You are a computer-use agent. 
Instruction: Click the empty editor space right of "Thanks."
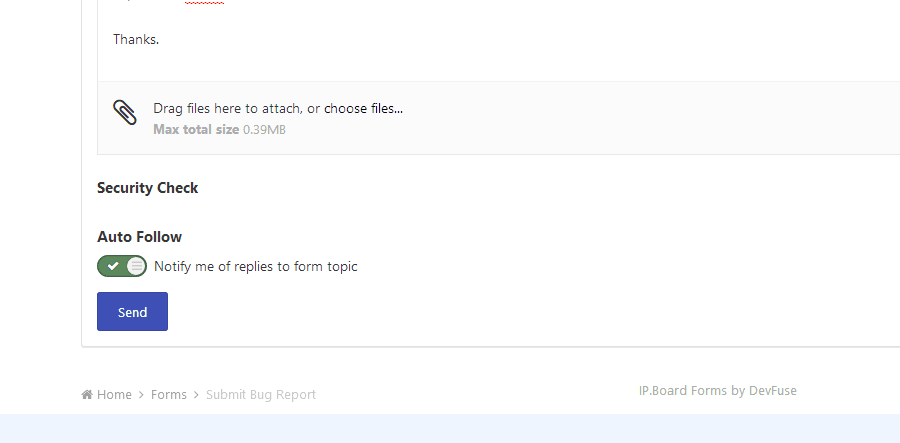click(x=500, y=40)
